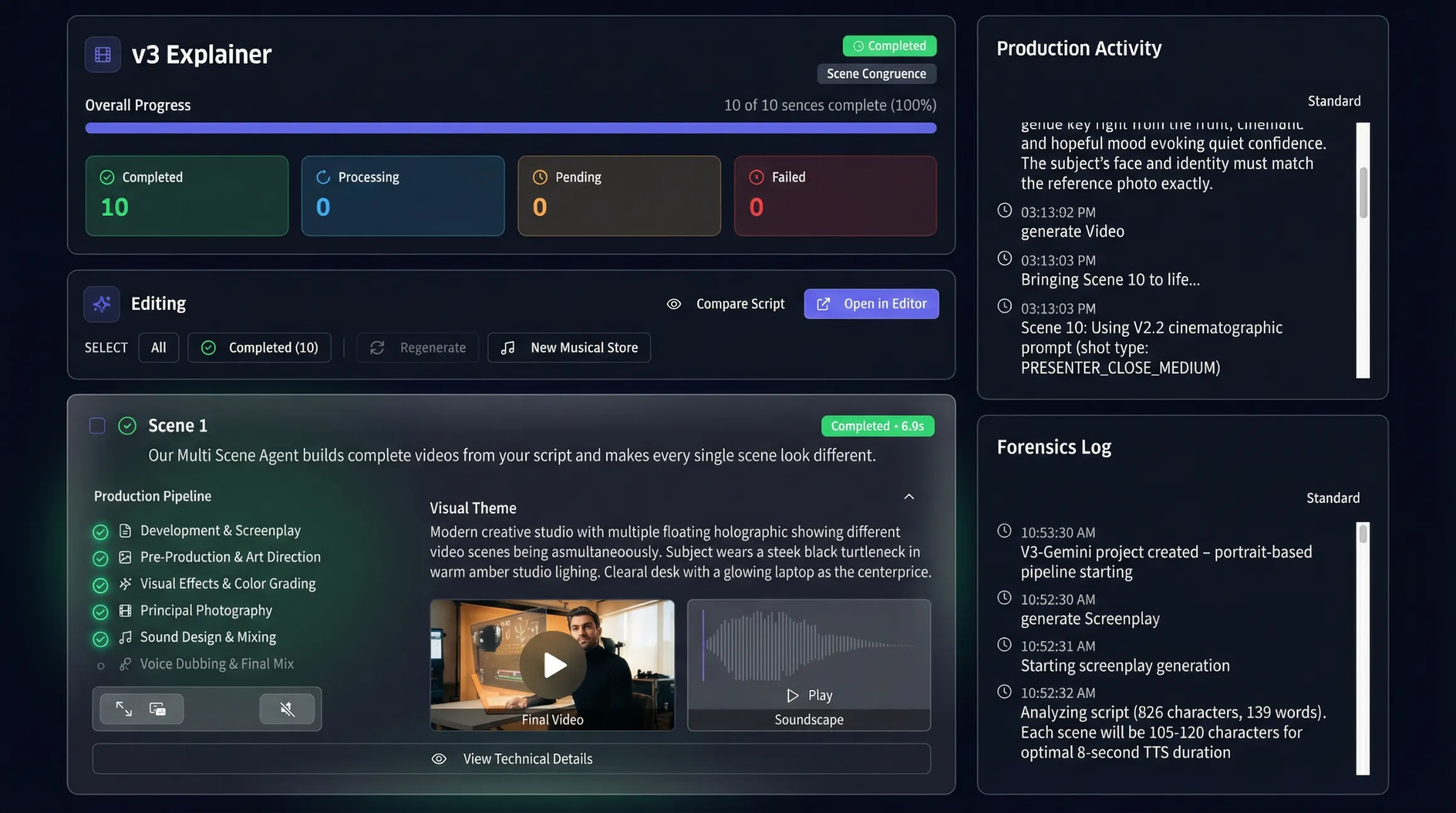Click the Scene Congruence badge
Screen dimensions: 1456x813
877,74
